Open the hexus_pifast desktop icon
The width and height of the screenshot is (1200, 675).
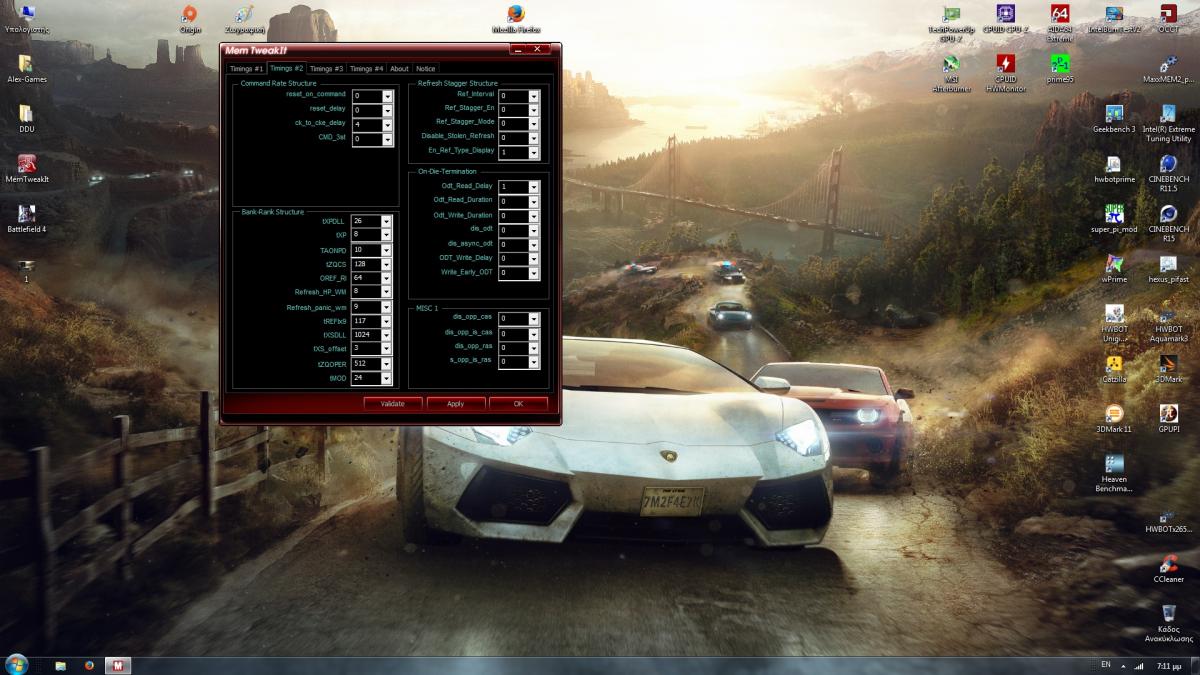point(1168,270)
